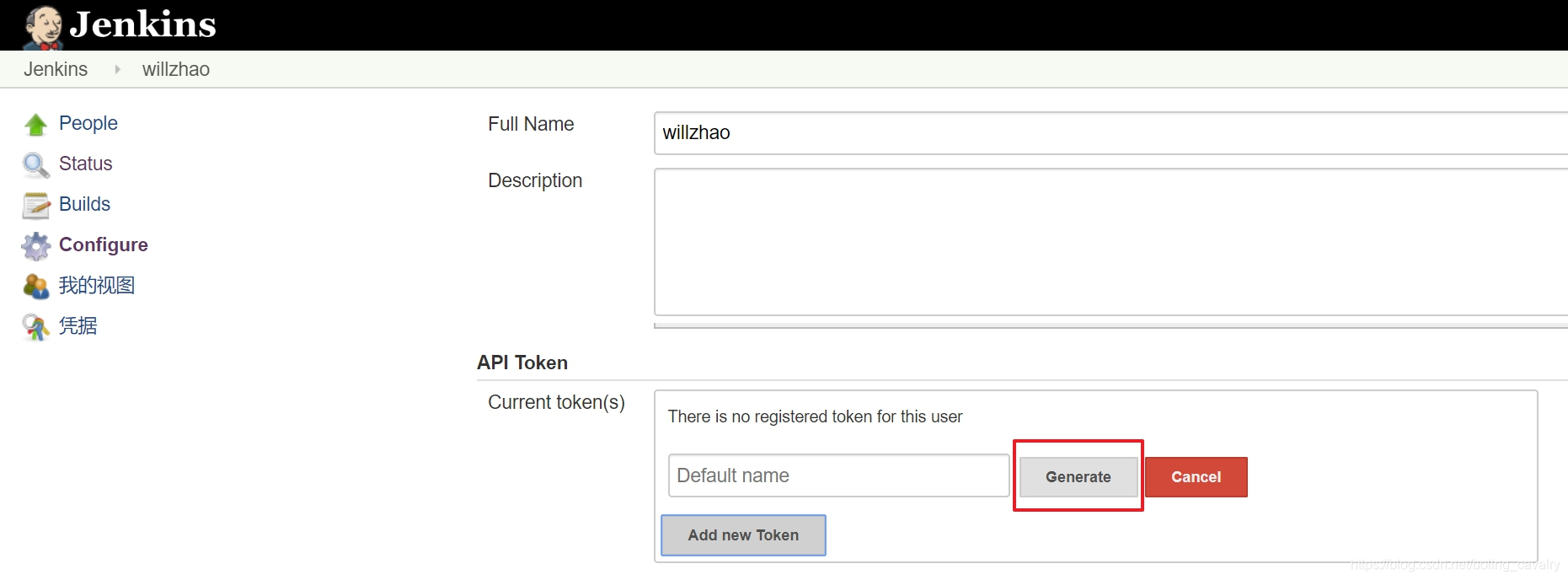This screenshot has width=1568, height=580.
Task: Click the Description label
Action: (x=535, y=180)
